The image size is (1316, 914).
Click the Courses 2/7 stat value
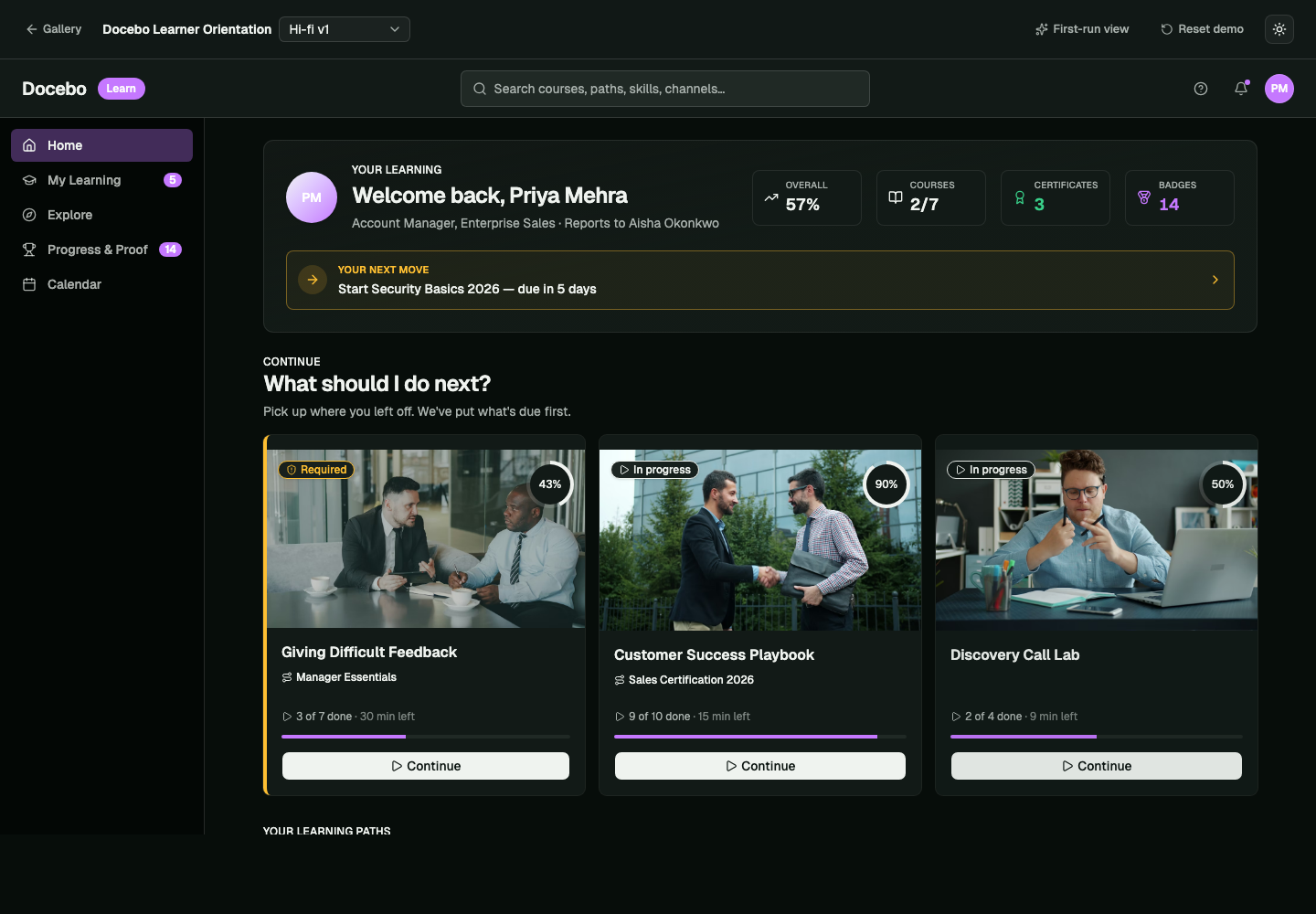point(924,205)
